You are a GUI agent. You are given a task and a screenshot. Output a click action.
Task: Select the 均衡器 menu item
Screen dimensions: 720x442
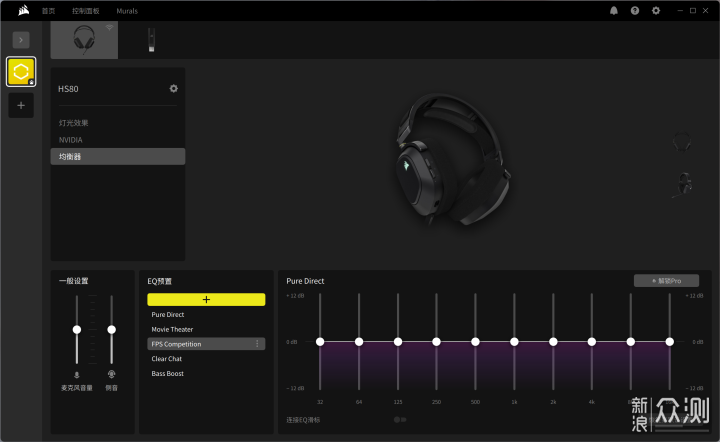(x=118, y=157)
